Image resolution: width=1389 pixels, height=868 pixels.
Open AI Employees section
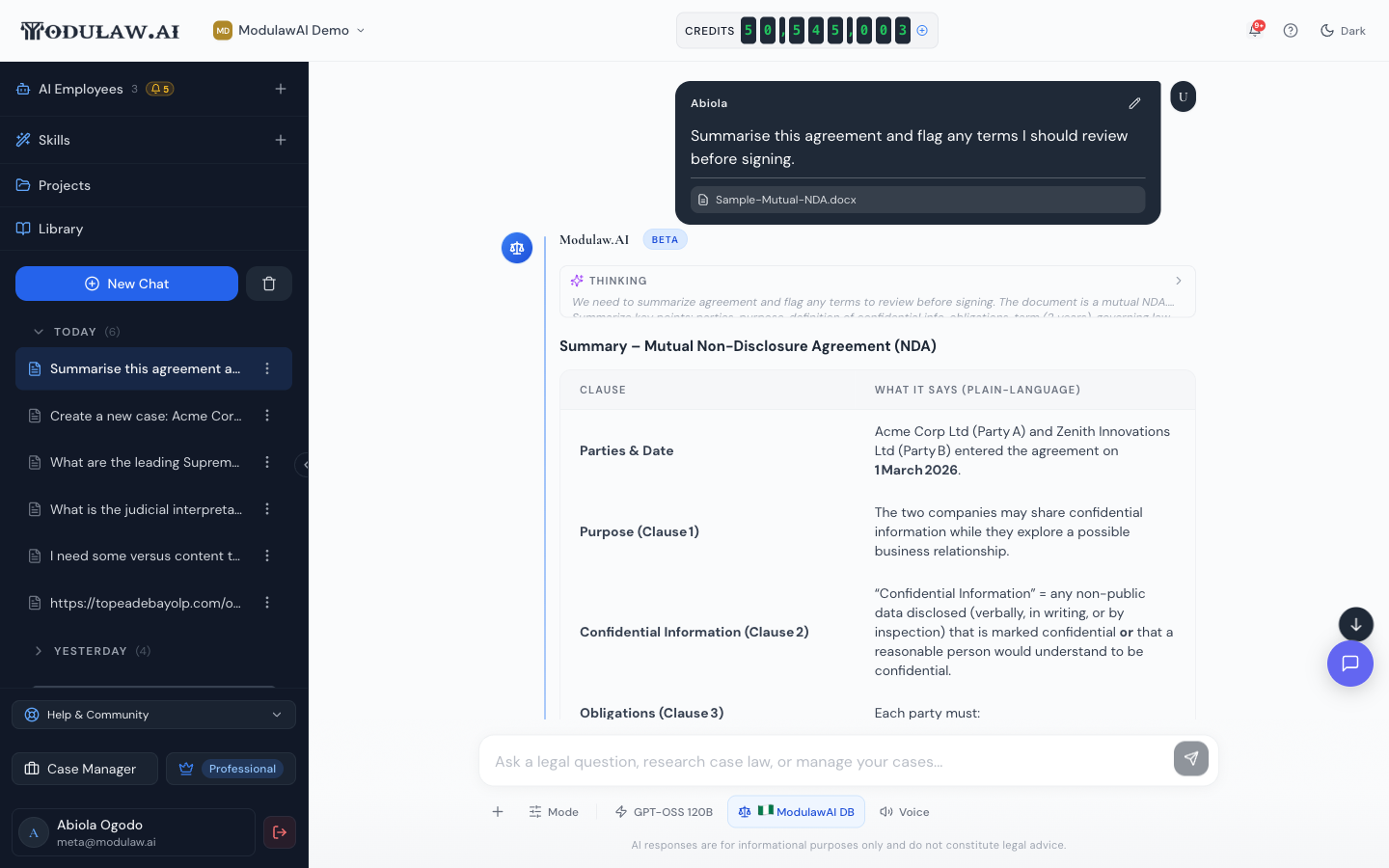81,89
